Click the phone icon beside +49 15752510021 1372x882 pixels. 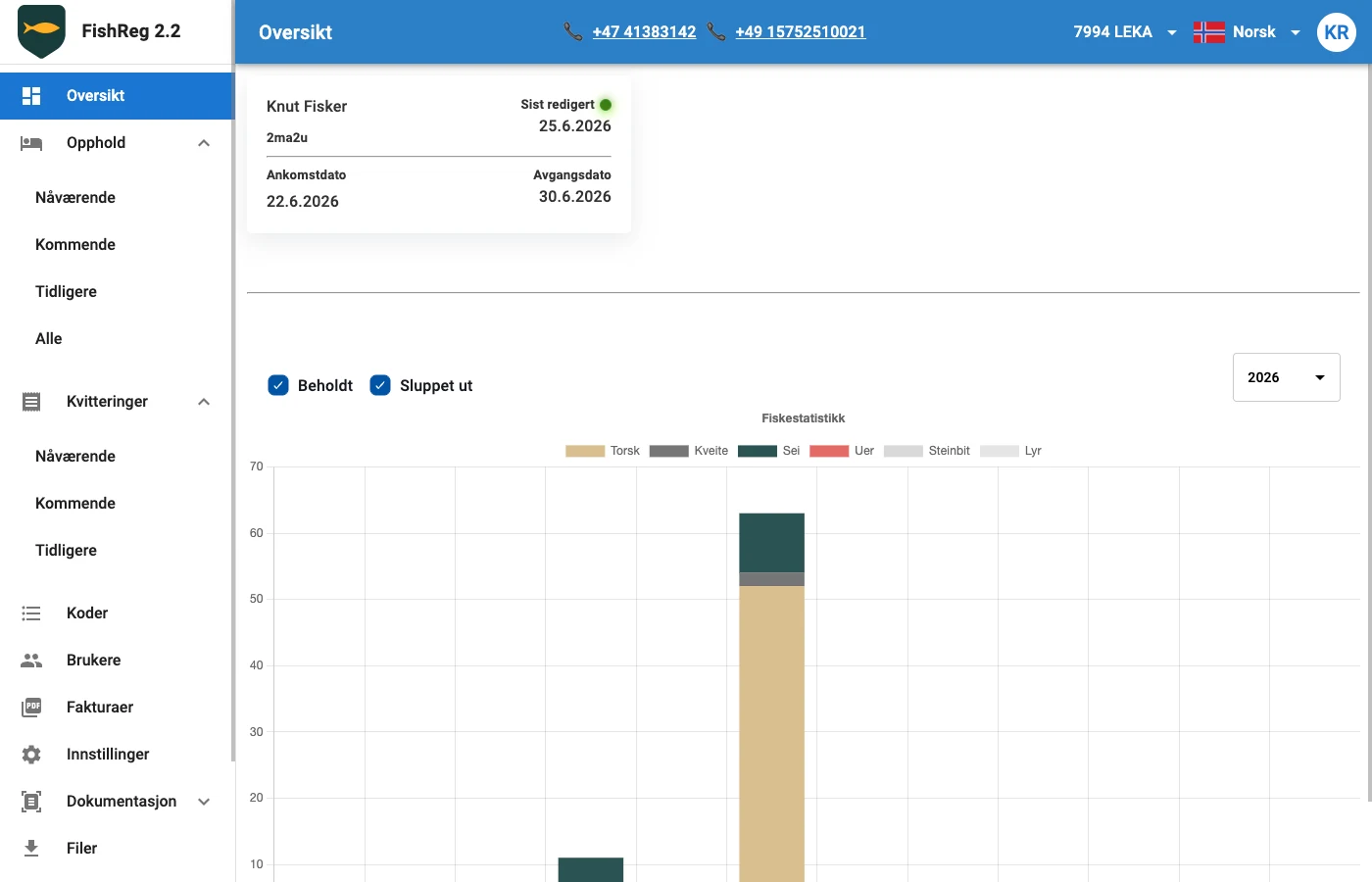(716, 32)
